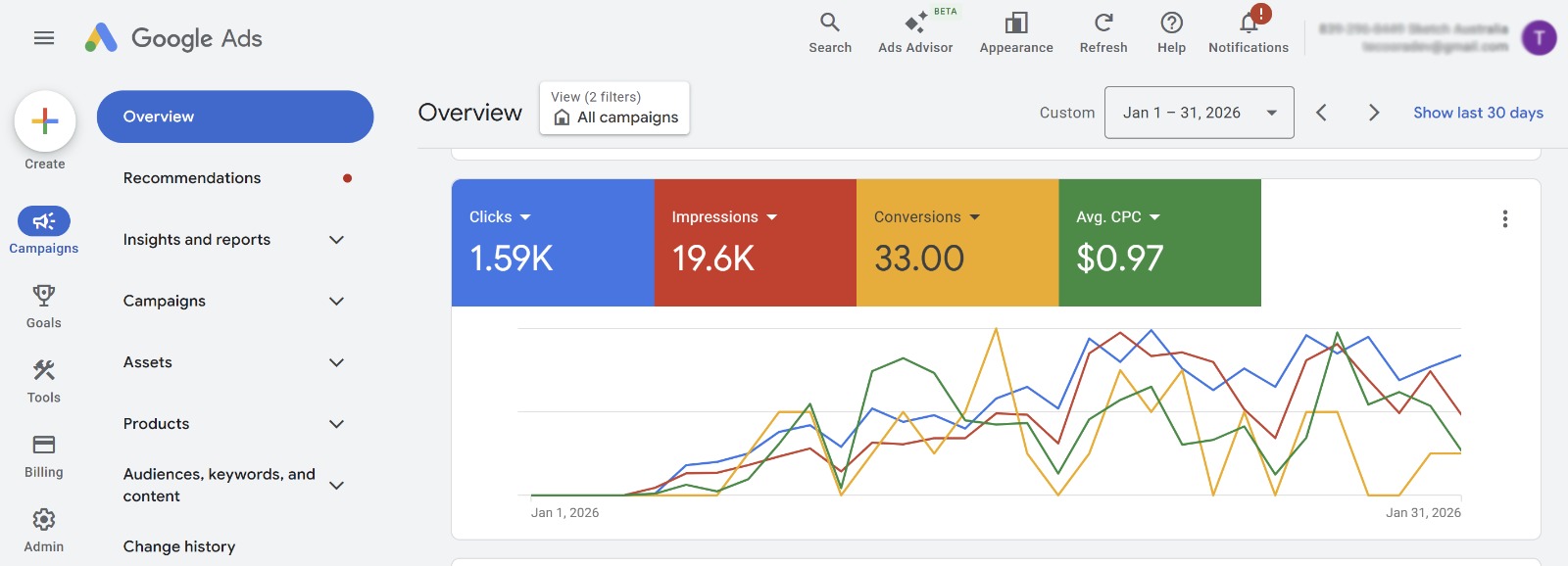Open the Tools section
The image size is (1568, 566).
pyautogui.click(x=44, y=370)
